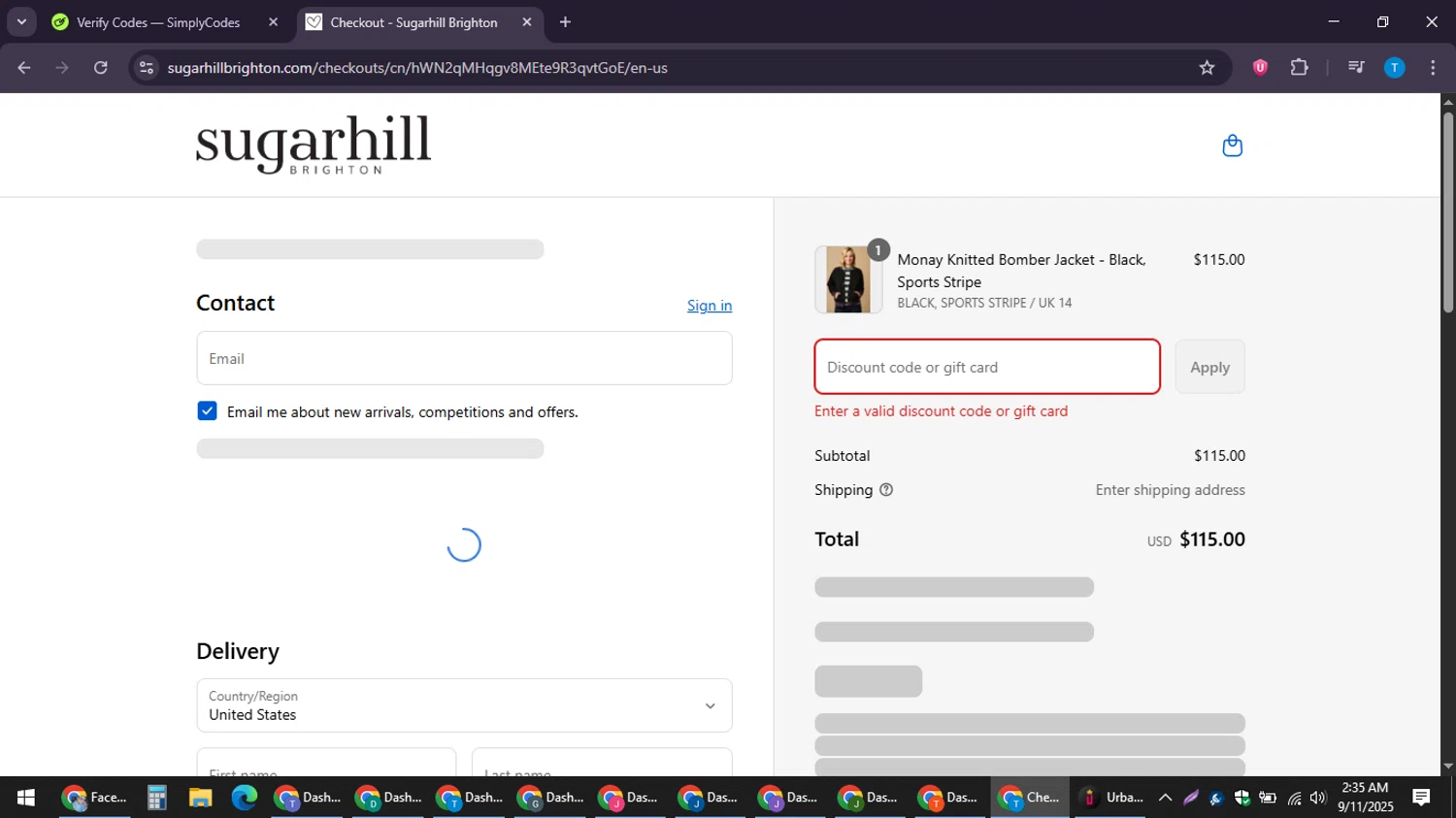The image size is (1456, 818).
Task: Show hidden system tray icons
Action: (1165, 798)
